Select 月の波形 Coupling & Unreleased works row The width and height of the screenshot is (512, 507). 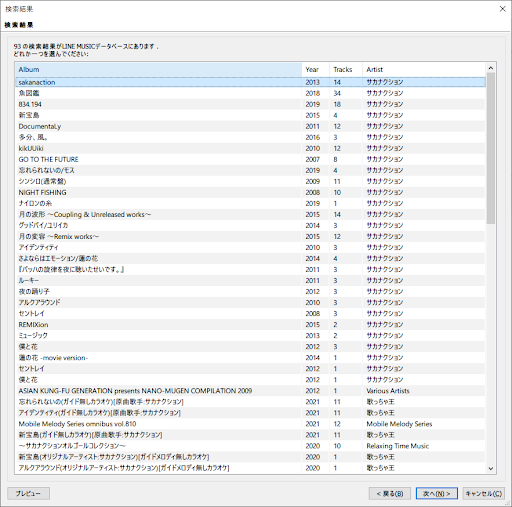click(250, 214)
